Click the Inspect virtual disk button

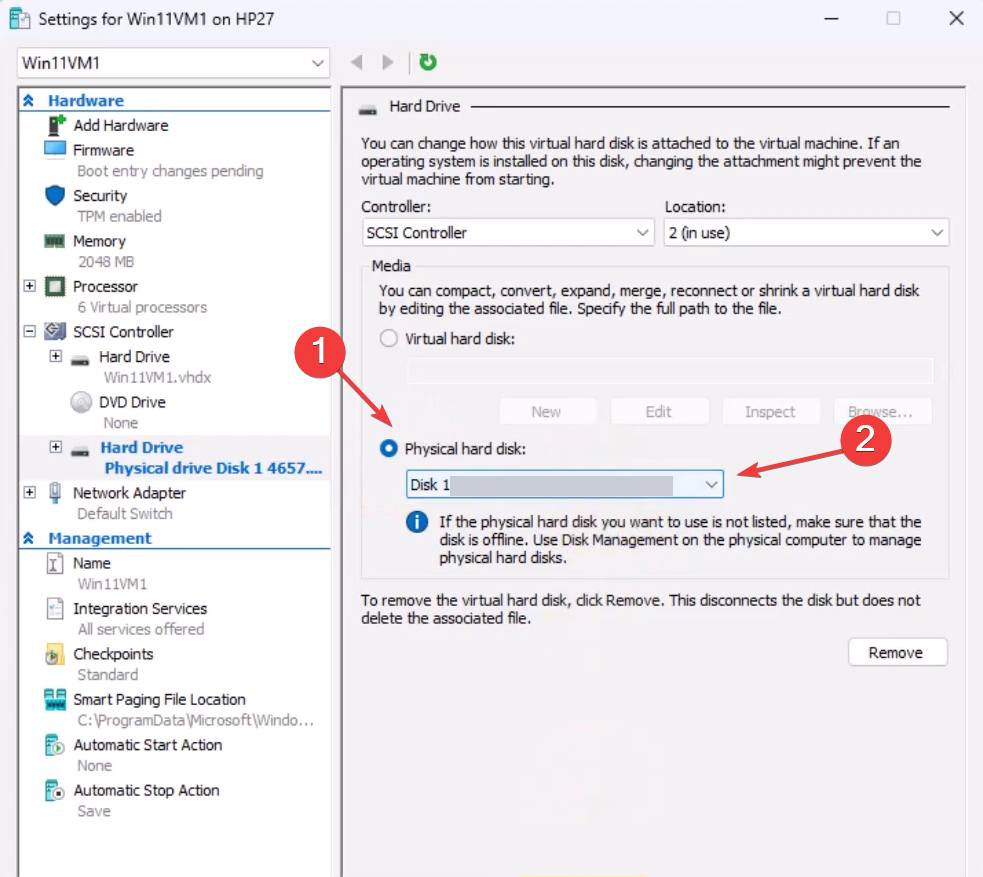770,411
